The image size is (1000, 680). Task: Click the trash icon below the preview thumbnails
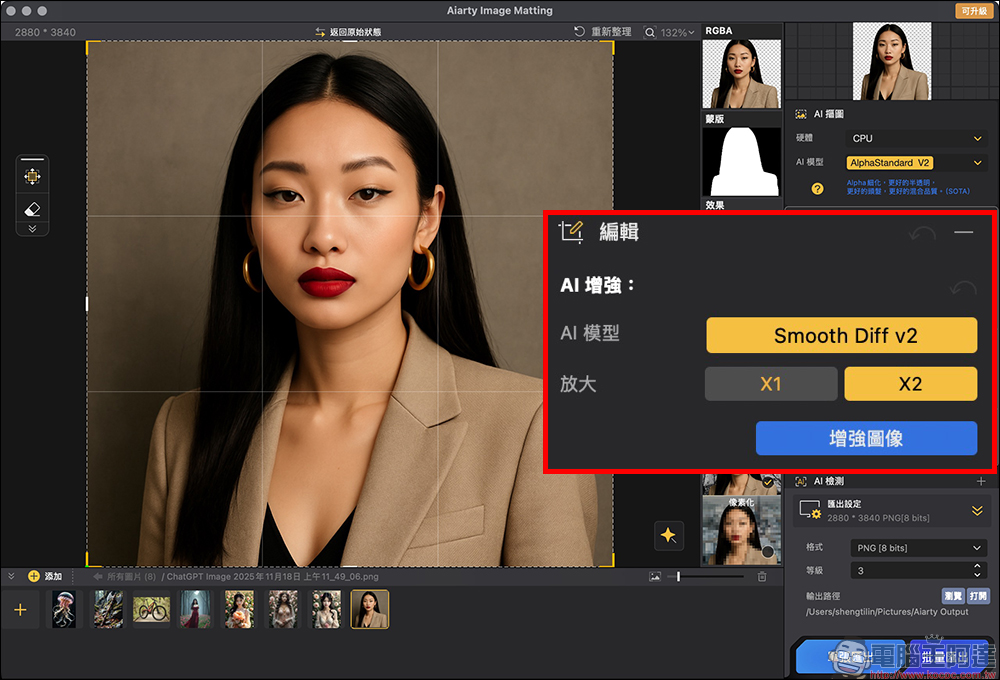pyautogui.click(x=761, y=576)
